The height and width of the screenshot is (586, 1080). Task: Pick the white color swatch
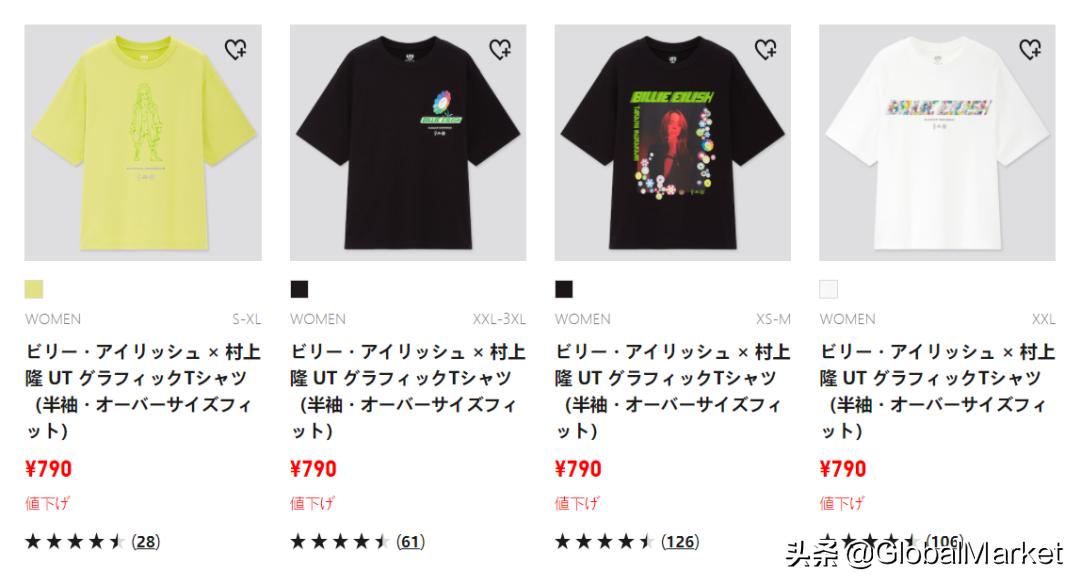(x=829, y=289)
